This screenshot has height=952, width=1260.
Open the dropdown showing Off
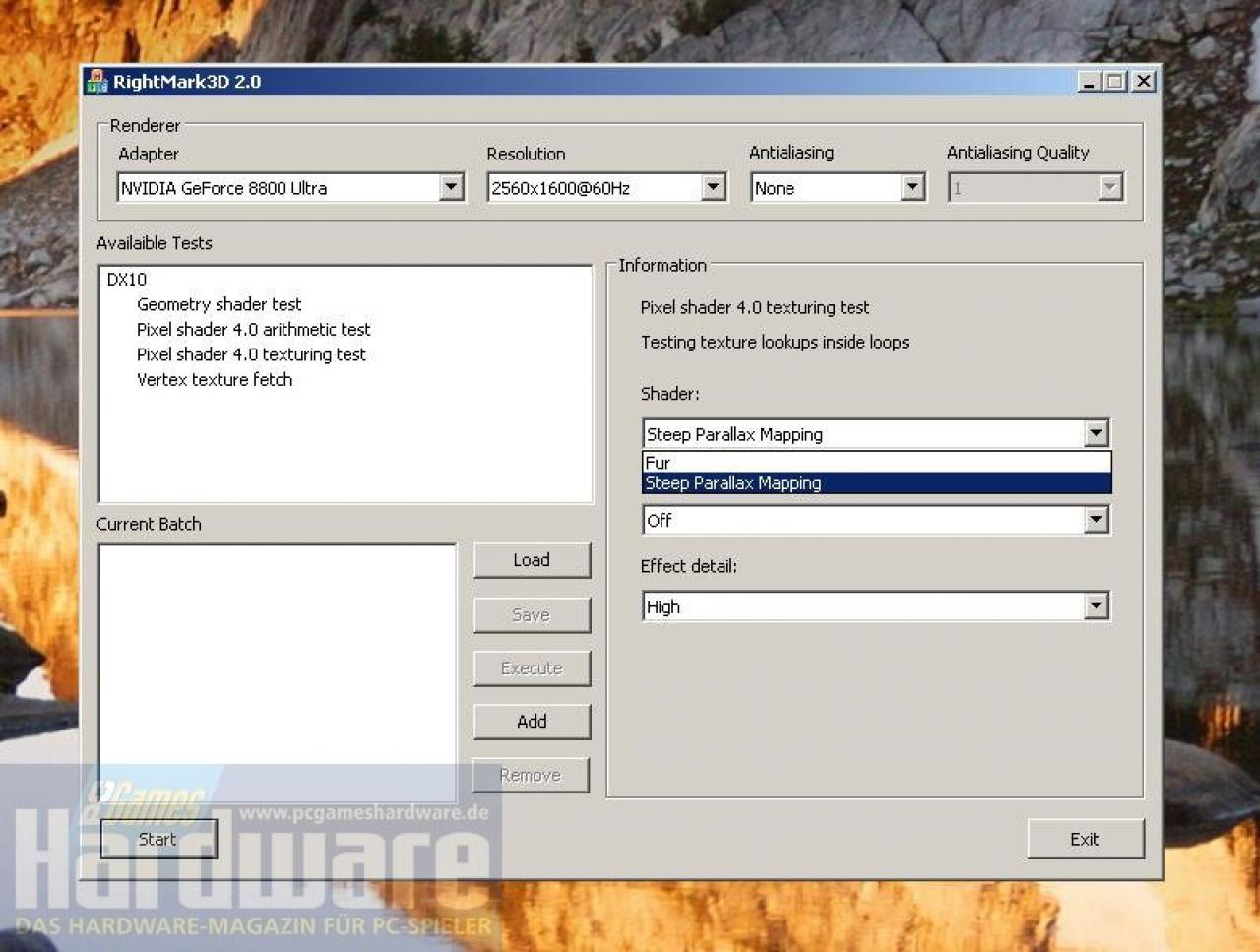coord(1096,520)
